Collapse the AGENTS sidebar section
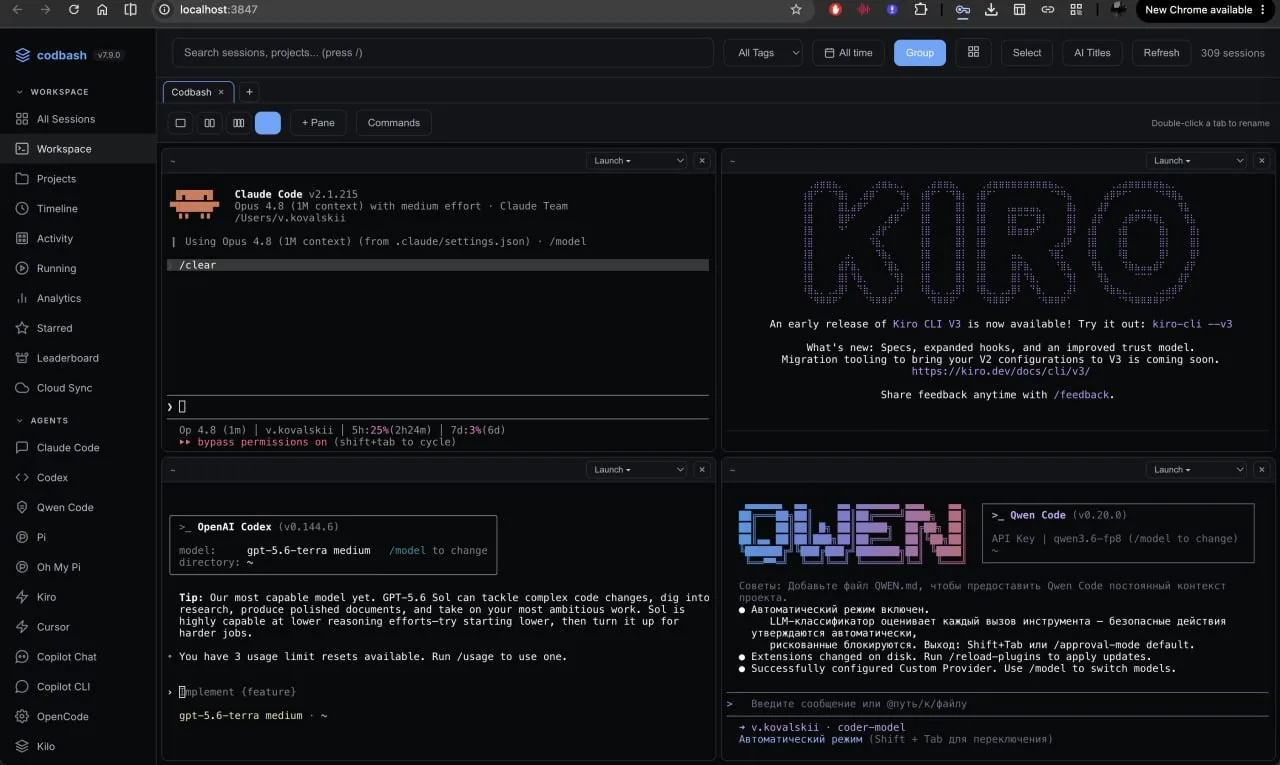The image size is (1280, 765). [42, 421]
